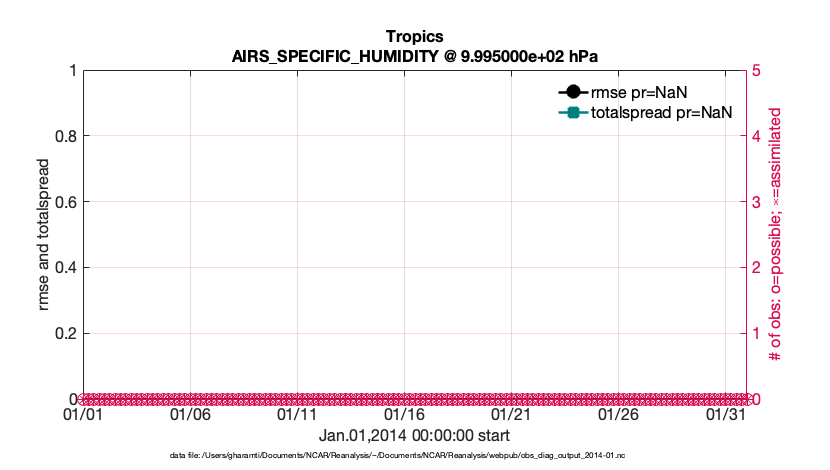Image resolution: width=830 pixels, height=470 pixels.
Task: Click the 0.4 left y-axis tick label
Action: [64, 267]
